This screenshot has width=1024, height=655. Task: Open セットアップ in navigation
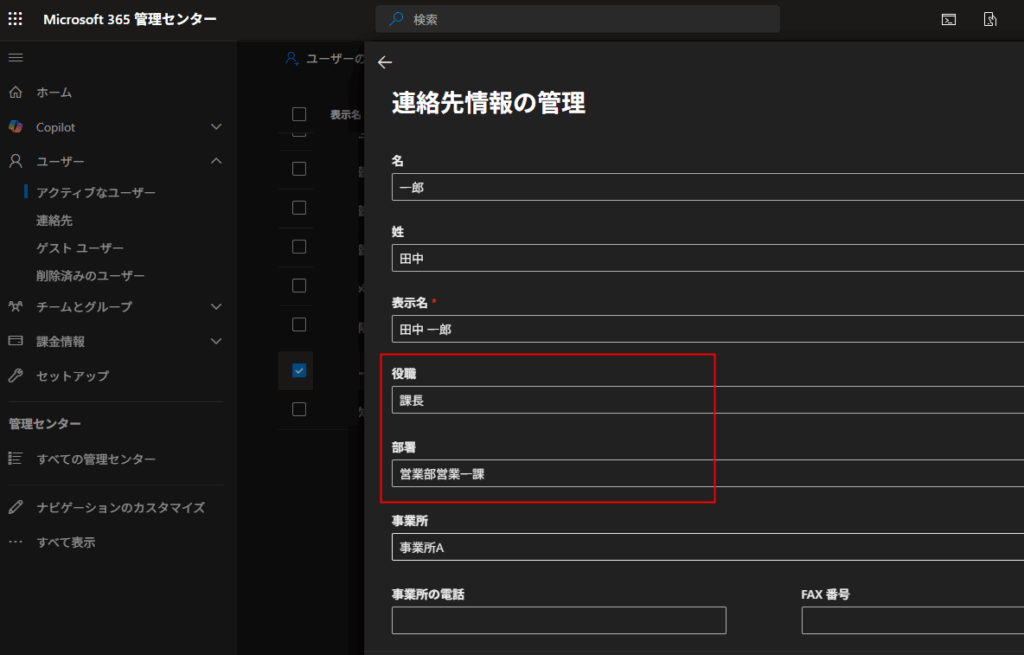[x=72, y=375]
